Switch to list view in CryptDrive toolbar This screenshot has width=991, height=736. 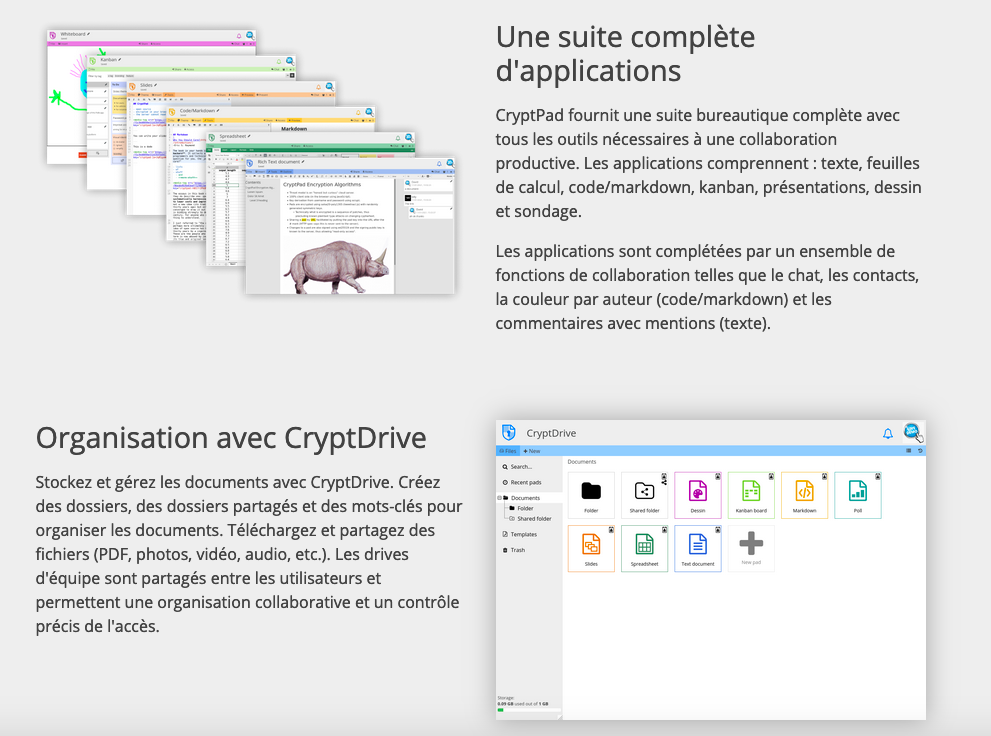point(909,451)
